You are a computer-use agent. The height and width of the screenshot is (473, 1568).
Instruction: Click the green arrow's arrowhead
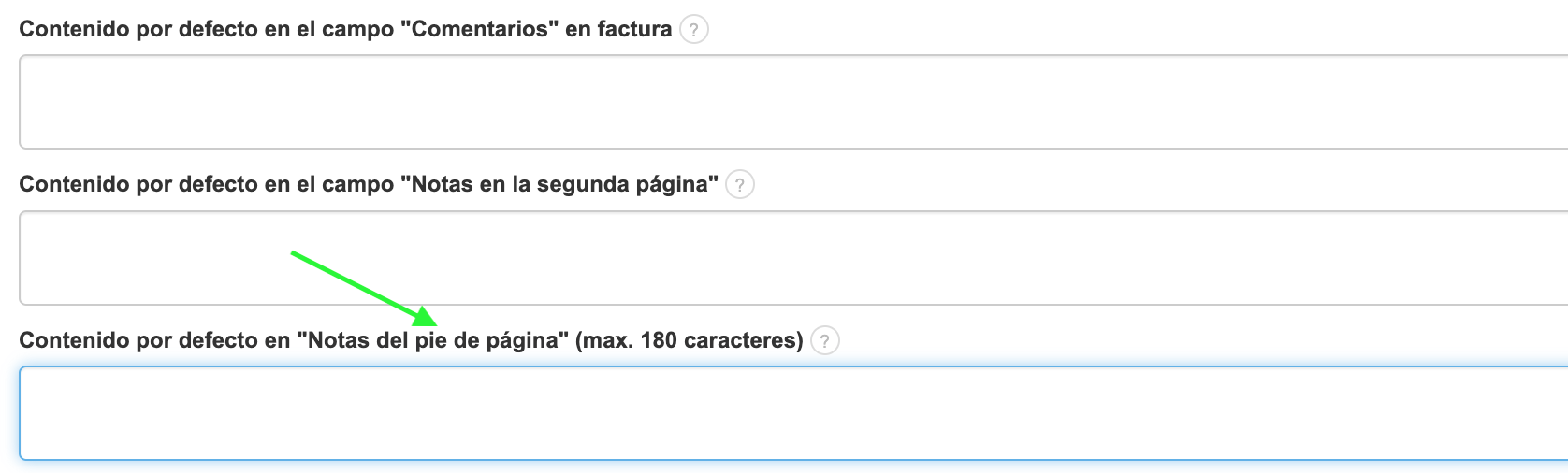coord(427,317)
